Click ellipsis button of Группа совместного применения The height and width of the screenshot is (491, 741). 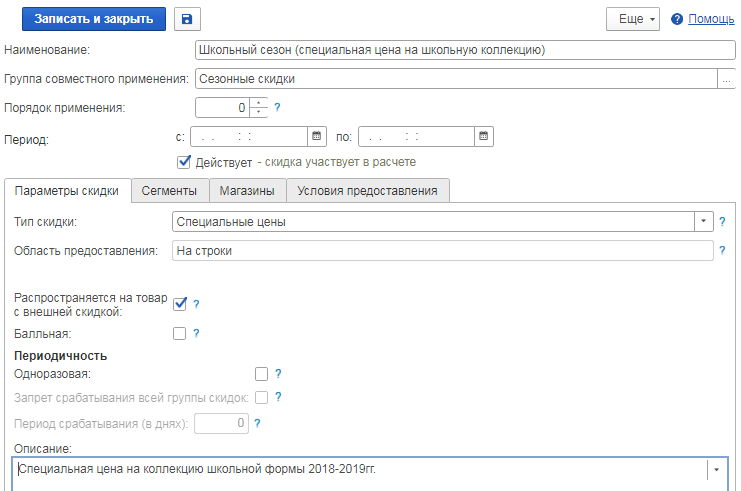tap(727, 79)
